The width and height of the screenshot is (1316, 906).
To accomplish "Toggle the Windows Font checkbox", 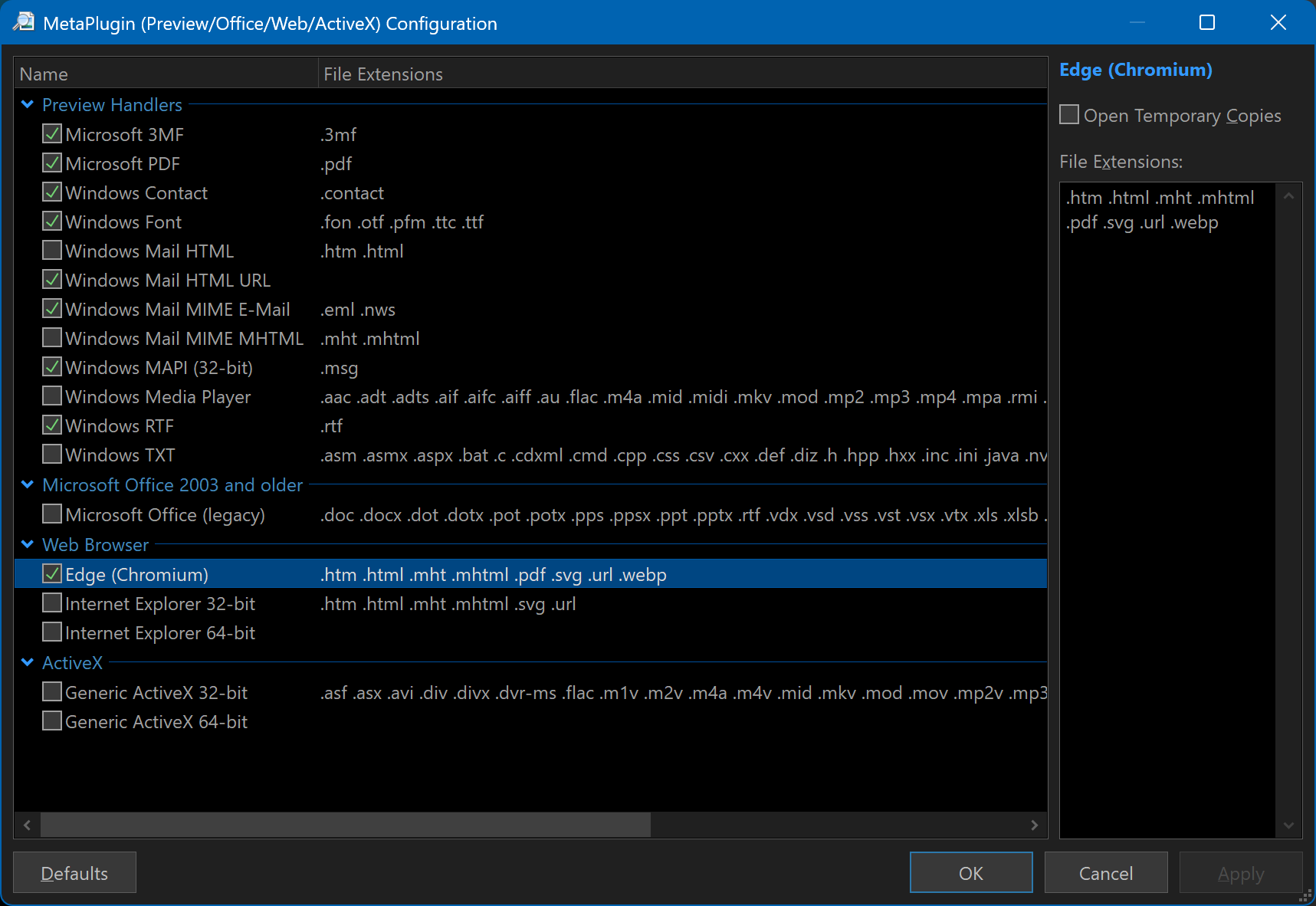I will (52, 222).
